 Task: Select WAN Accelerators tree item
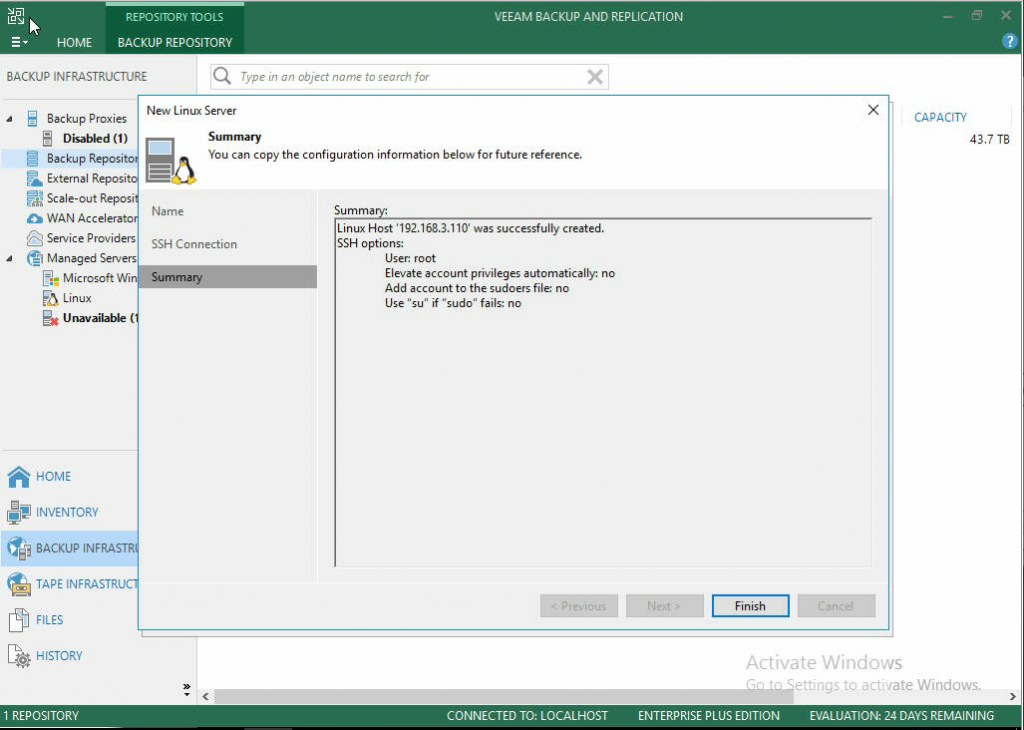click(x=92, y=218)
